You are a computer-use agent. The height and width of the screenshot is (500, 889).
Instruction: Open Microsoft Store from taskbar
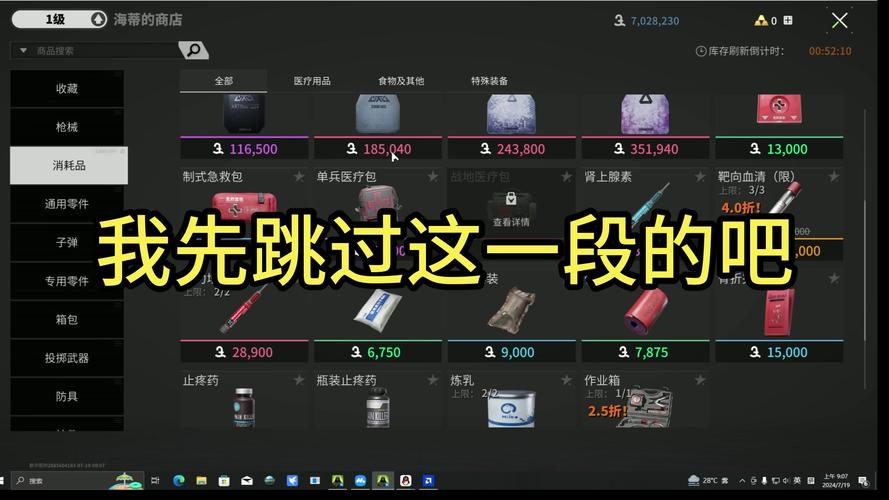[x=224, y=480]
